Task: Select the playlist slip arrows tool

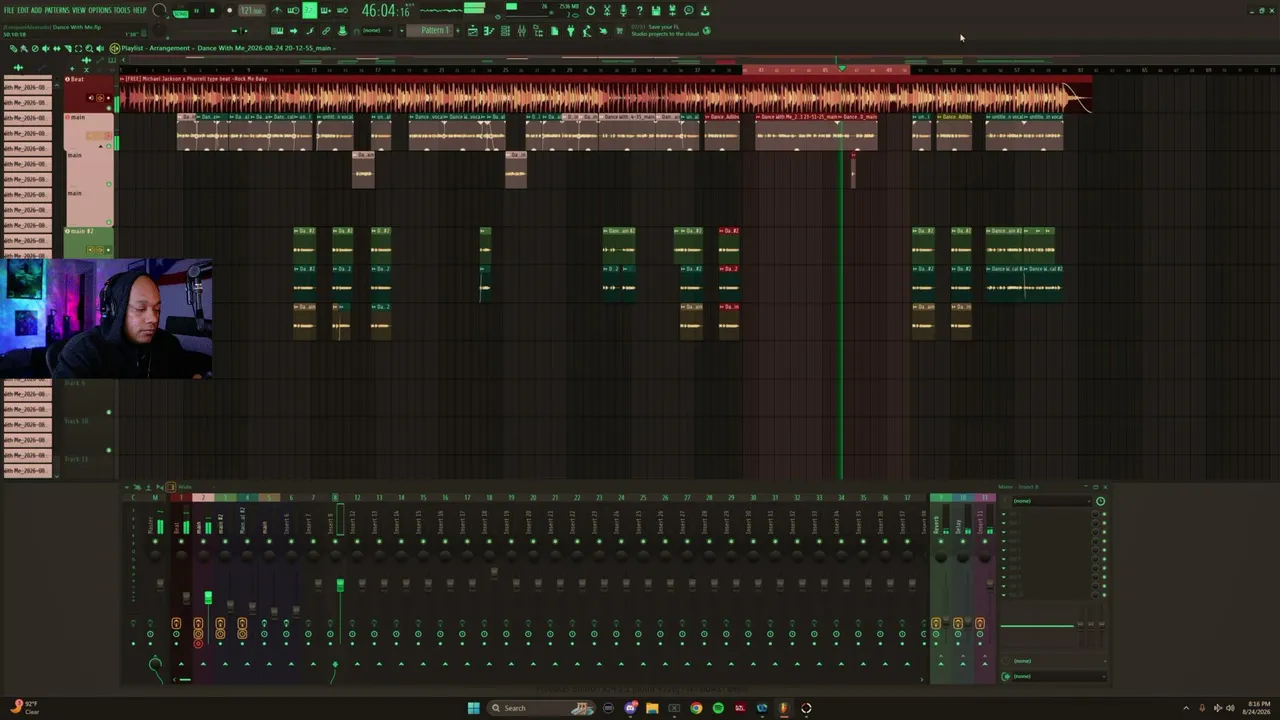Action: [57, 48]
